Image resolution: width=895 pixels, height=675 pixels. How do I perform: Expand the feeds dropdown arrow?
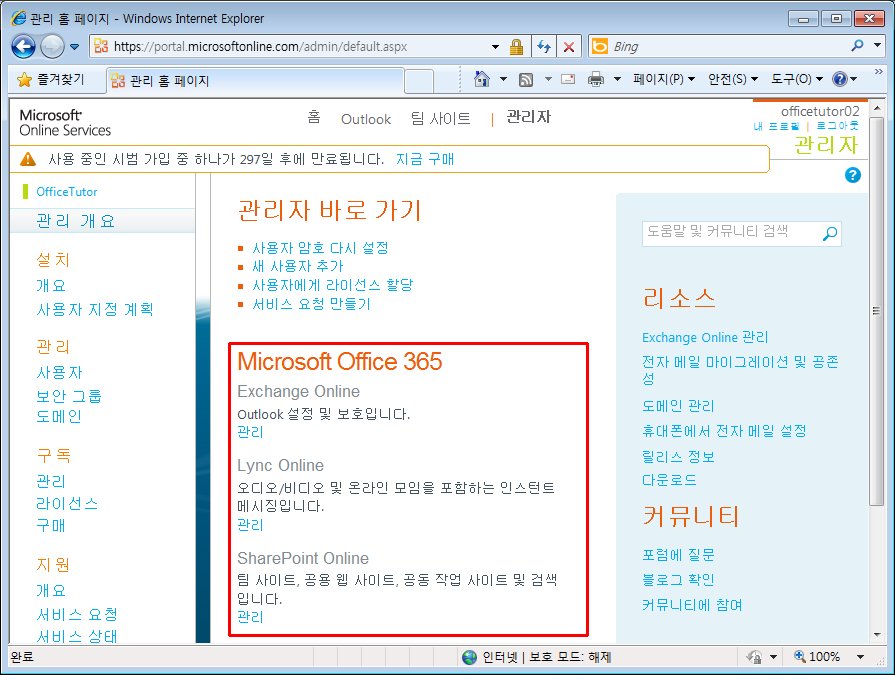[548, 79]
